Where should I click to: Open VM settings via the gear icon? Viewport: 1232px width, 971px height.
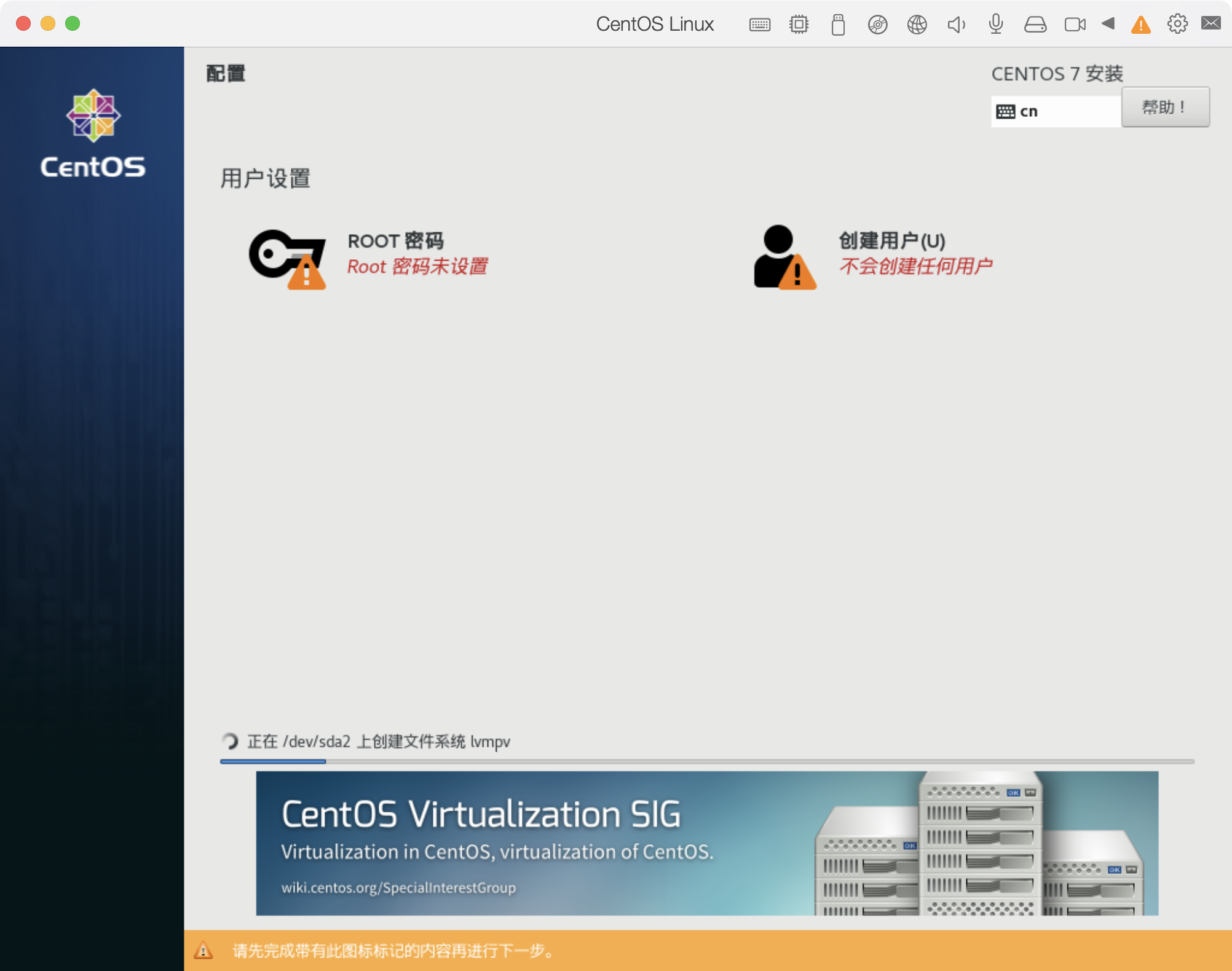(x=1178, y=24)
